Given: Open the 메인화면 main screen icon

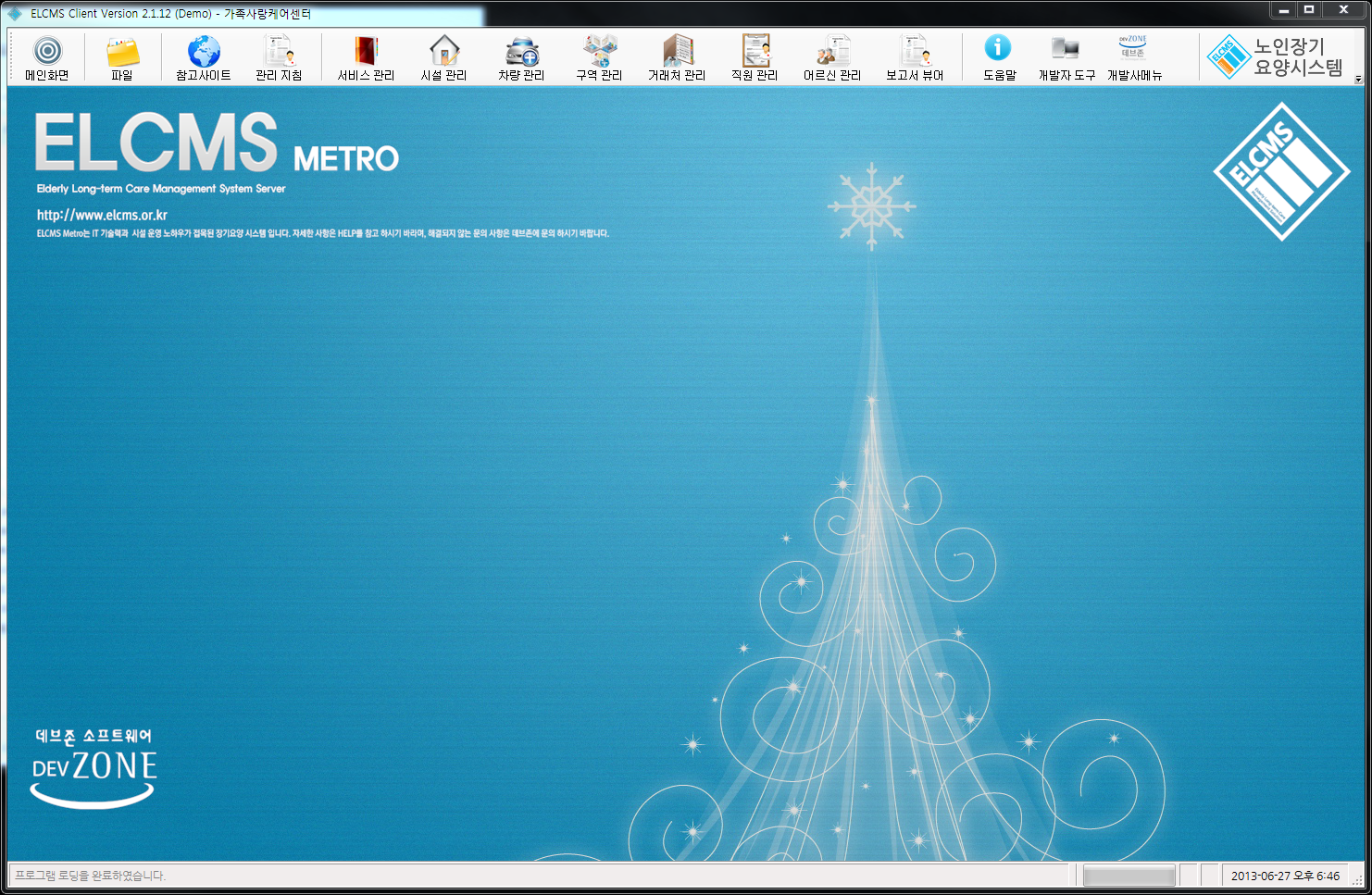Looking at the screenshot, I should click(47, 58).
